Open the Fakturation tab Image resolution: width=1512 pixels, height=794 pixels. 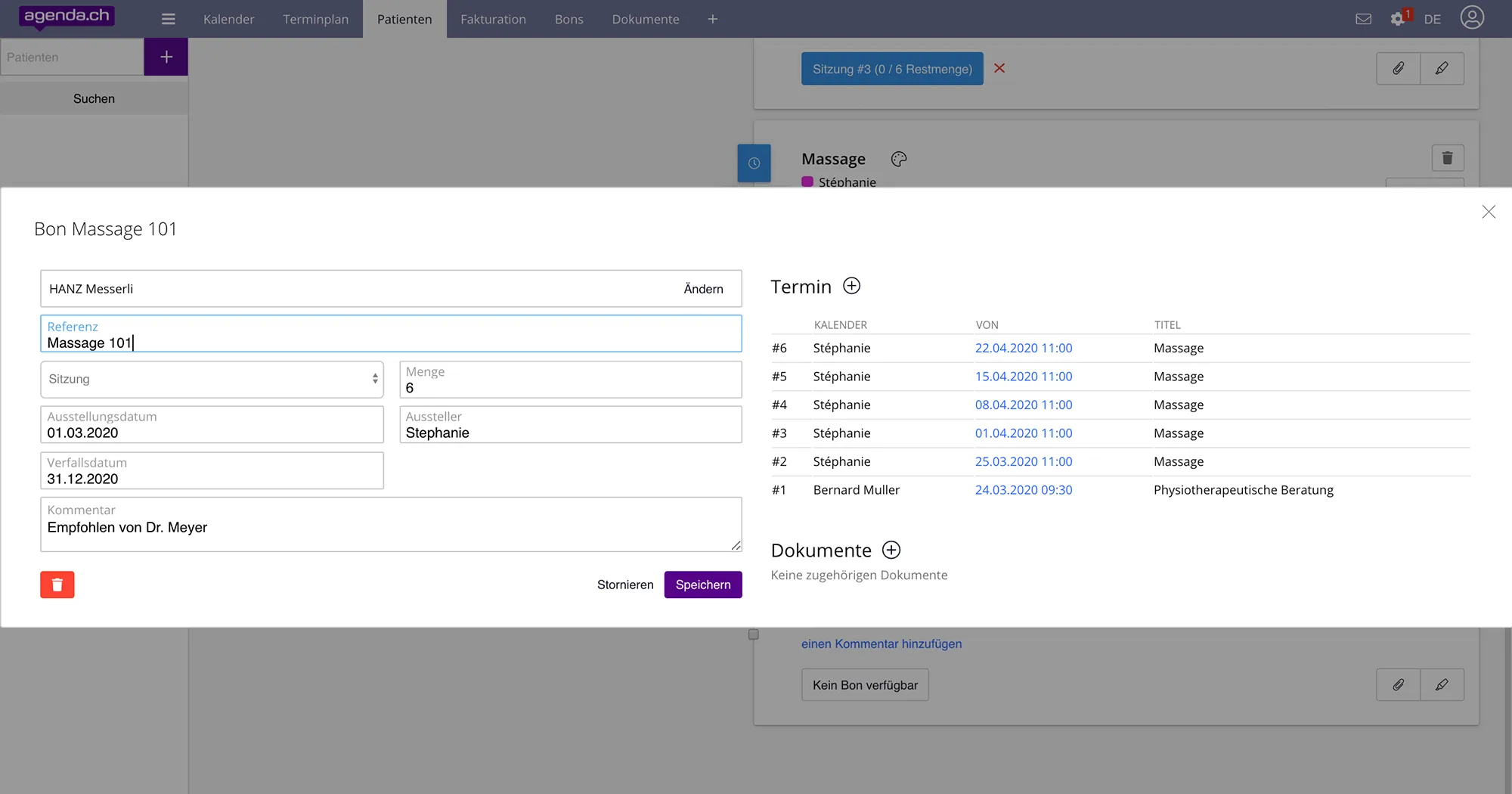[x=493, y=19]
